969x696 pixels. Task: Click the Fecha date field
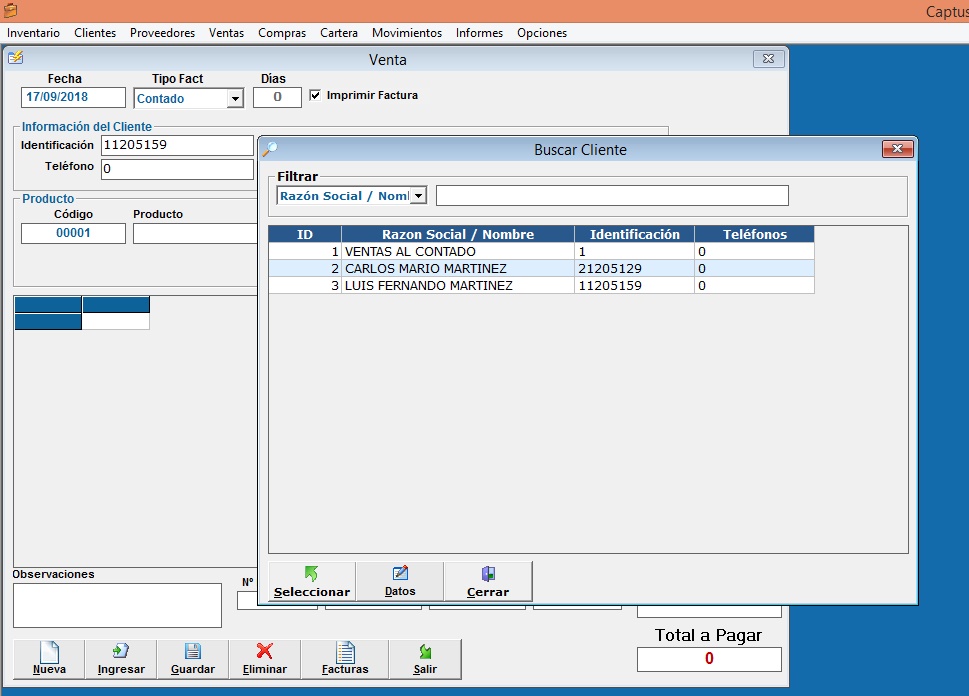tap(73, 98)
